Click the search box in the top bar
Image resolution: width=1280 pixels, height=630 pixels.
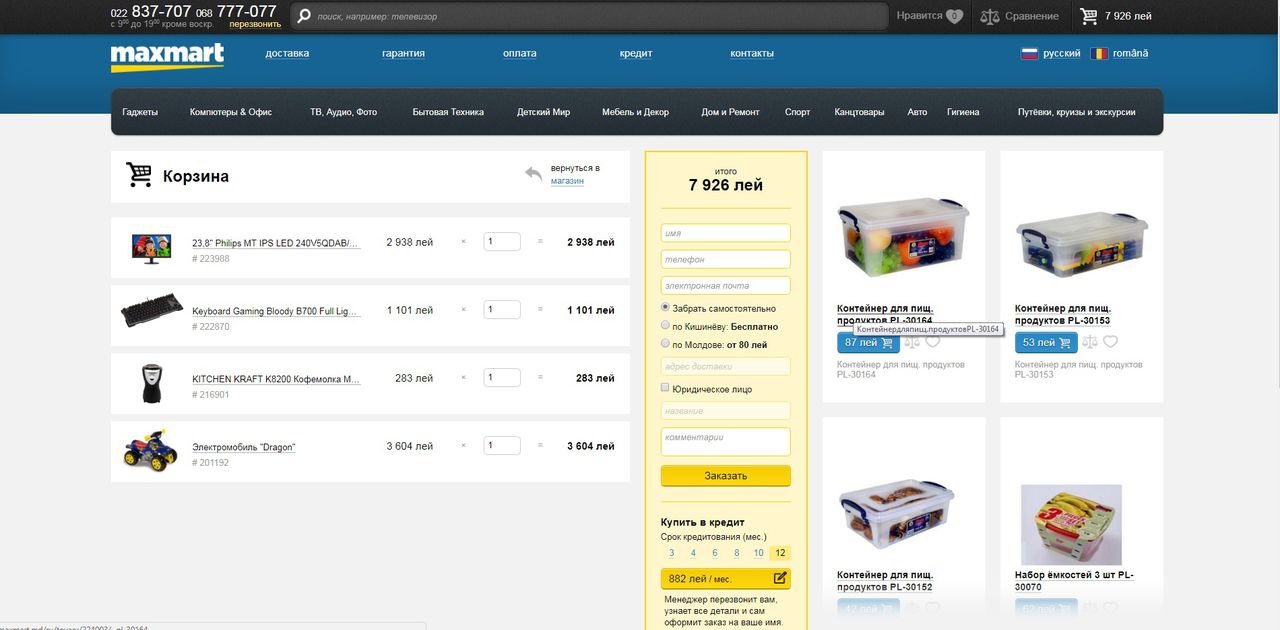589,16
